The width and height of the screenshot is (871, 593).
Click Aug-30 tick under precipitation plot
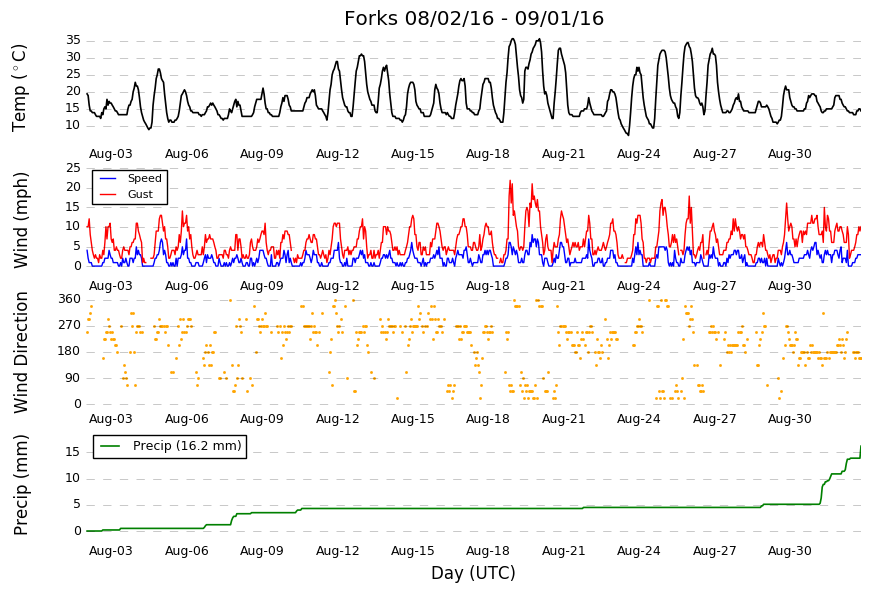click(789, 551)
